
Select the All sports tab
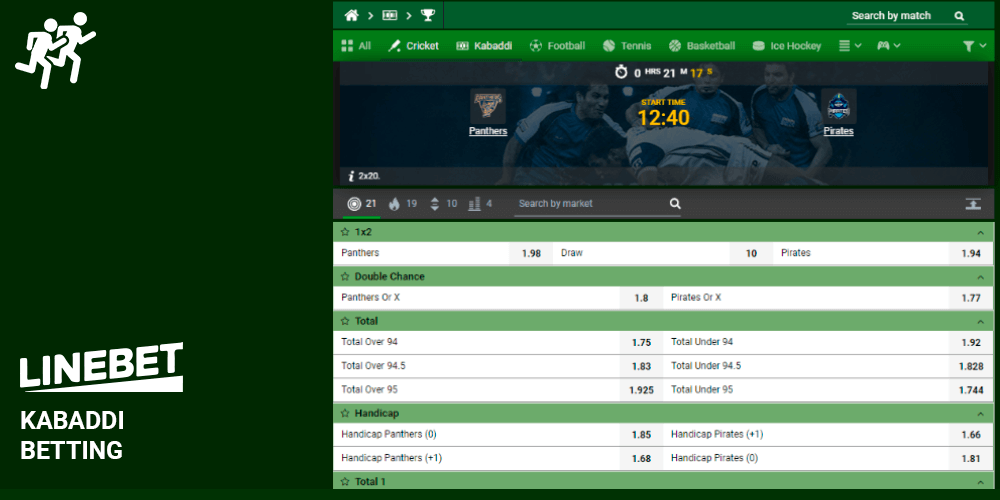356,46
